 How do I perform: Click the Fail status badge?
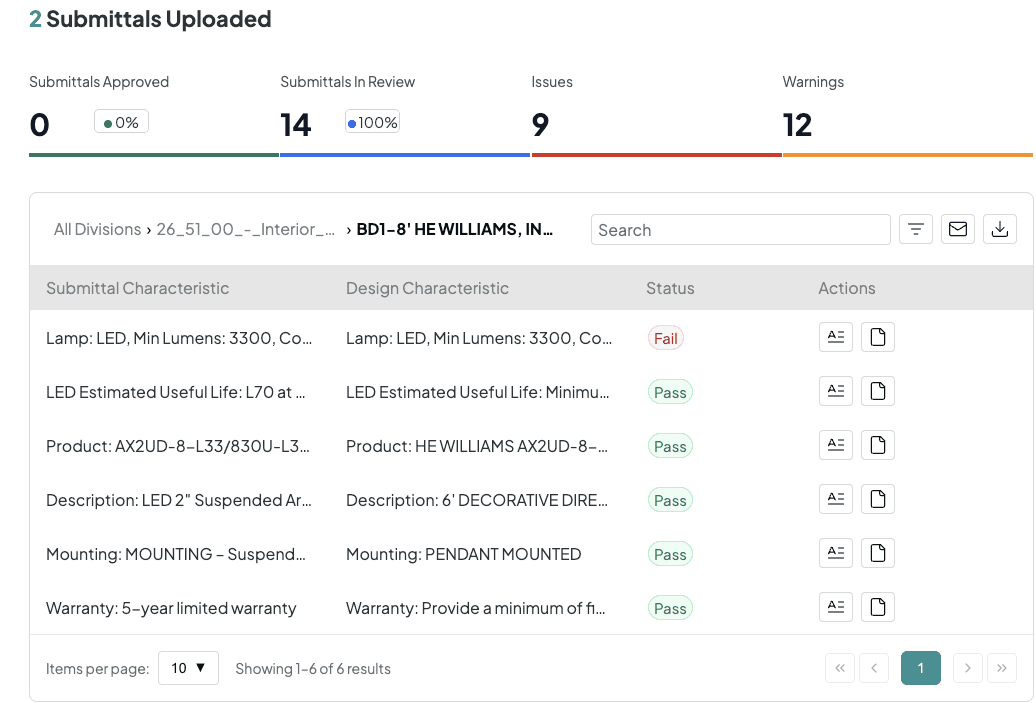[665, 338]
